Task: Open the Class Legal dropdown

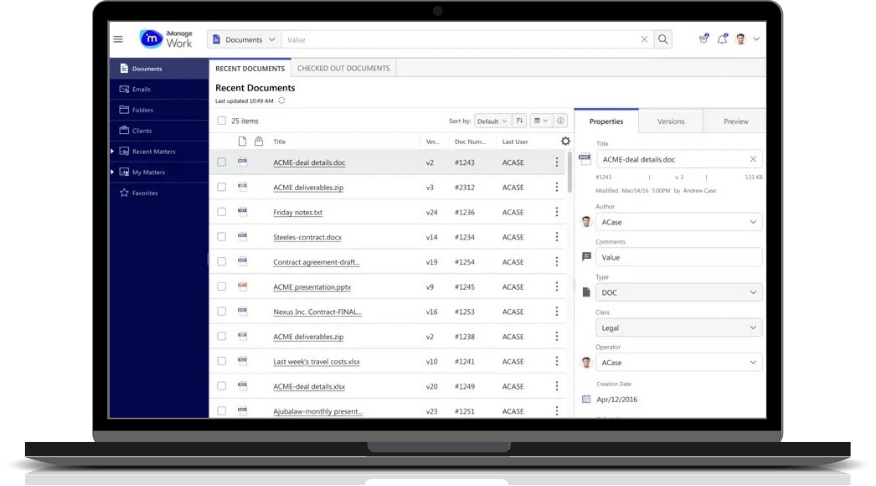Action: [x=679, y=327]
